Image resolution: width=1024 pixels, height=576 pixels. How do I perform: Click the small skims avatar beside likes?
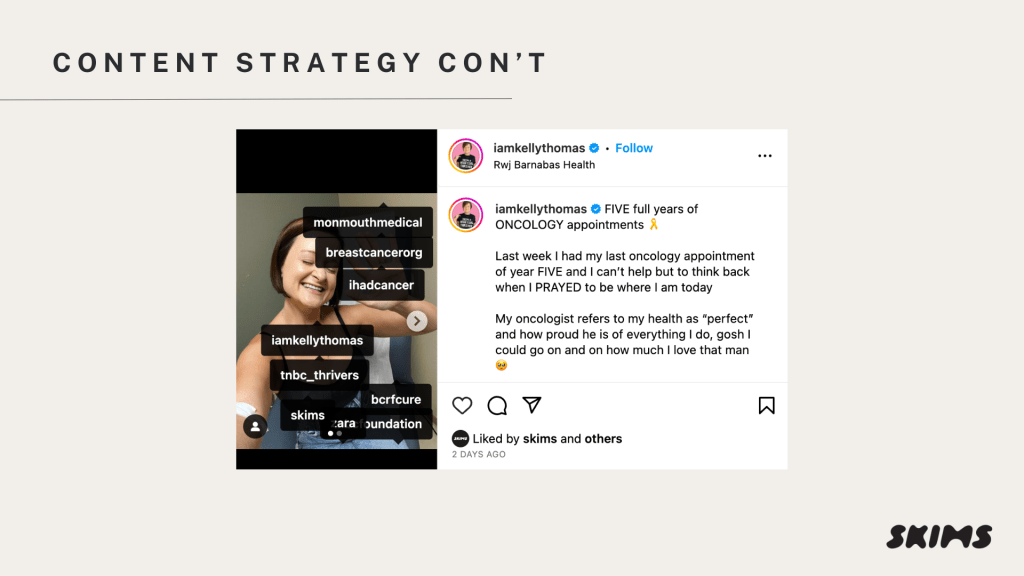point(460,439)
